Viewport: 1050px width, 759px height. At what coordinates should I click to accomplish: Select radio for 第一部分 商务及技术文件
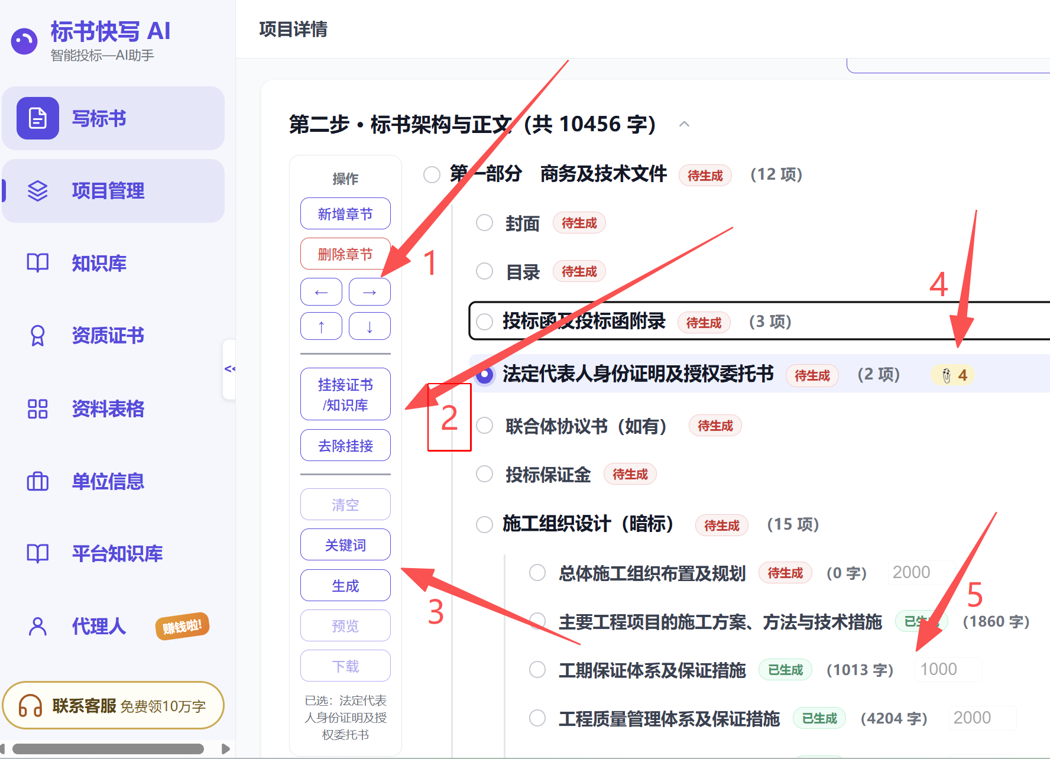pyautogui.click(x=432, y=175)
